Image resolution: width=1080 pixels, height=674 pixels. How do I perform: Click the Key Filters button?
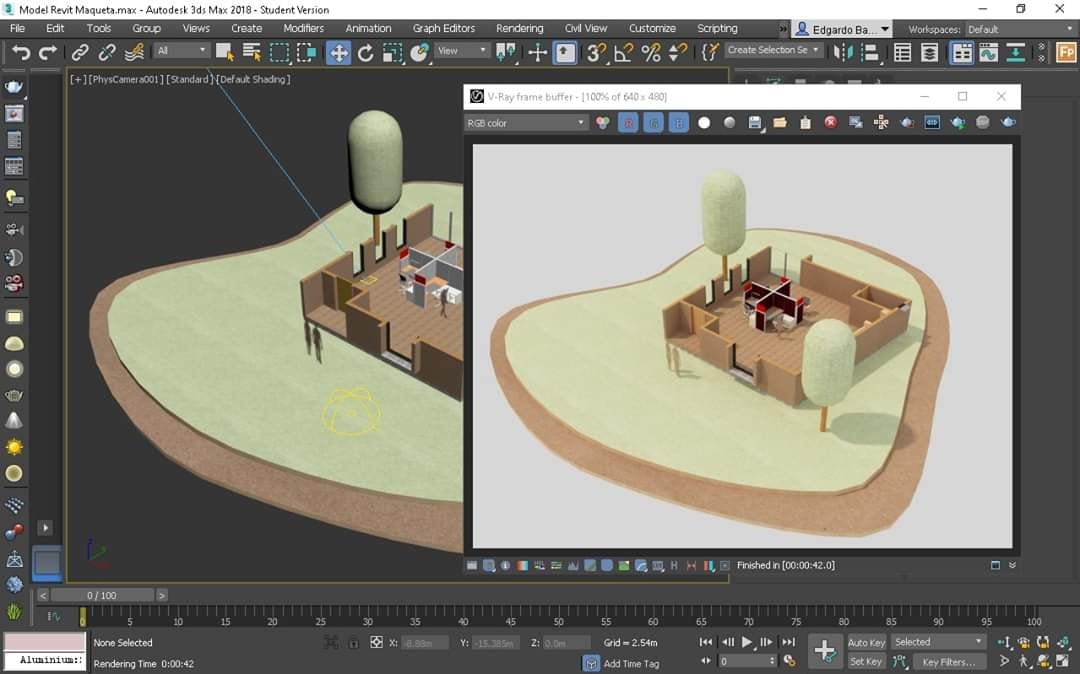[948, 662]
